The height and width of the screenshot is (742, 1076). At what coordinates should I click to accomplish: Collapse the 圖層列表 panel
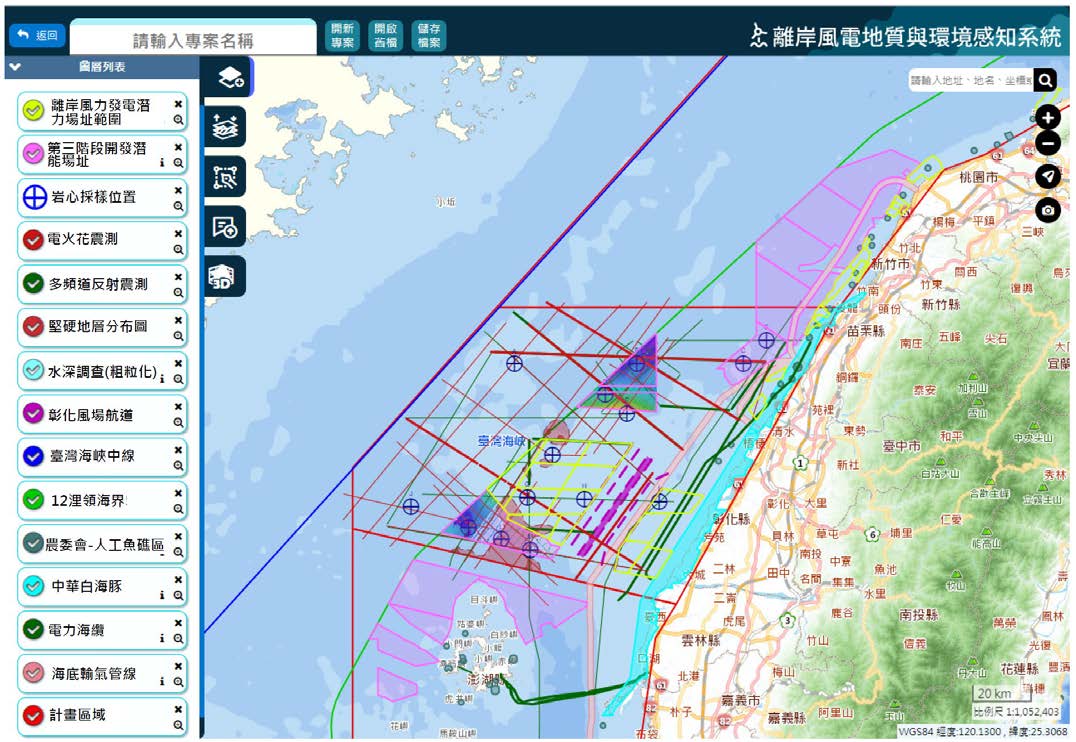click(14, 68)
